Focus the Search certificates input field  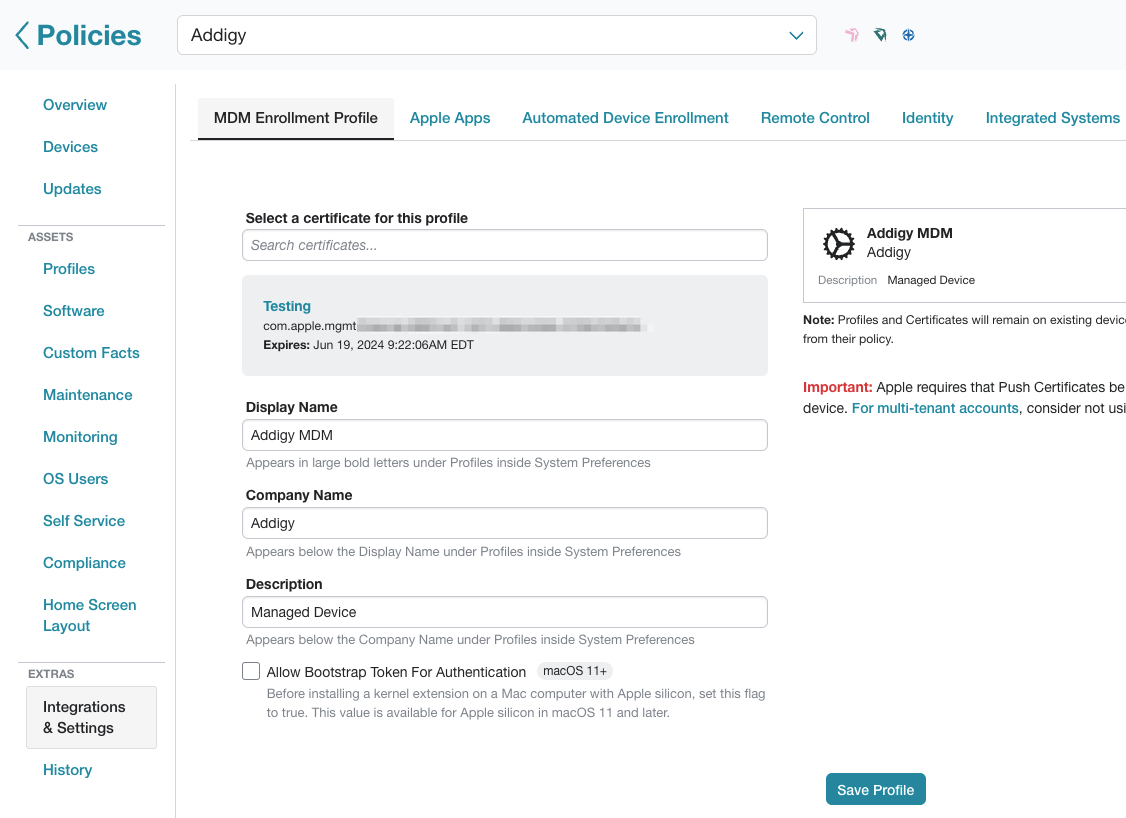pos(505,245)
